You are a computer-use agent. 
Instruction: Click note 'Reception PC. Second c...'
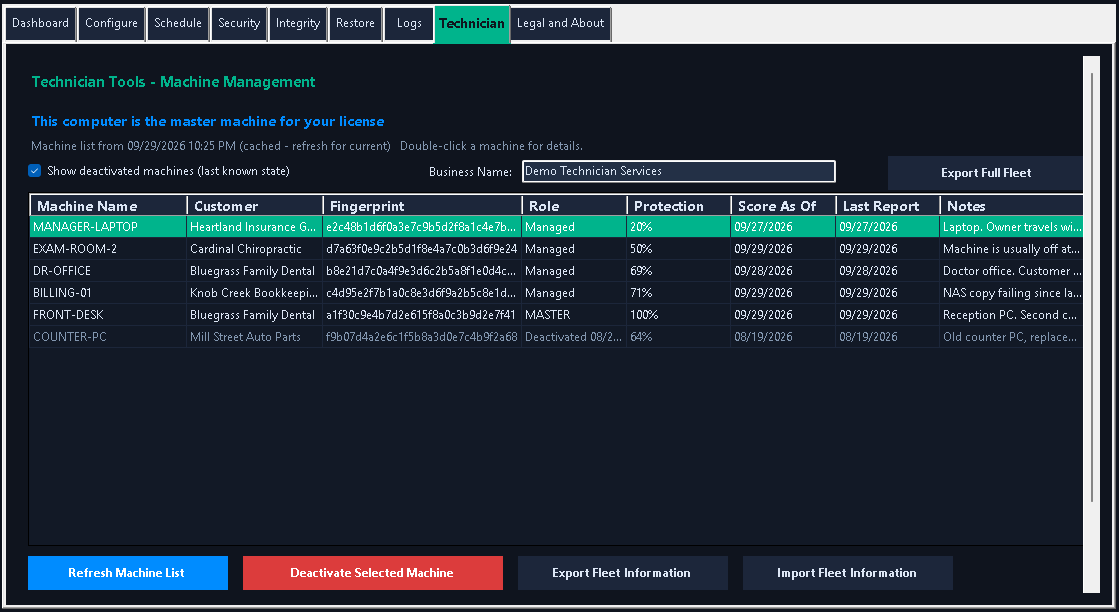pyautogui.click(x=1011, y=315)
